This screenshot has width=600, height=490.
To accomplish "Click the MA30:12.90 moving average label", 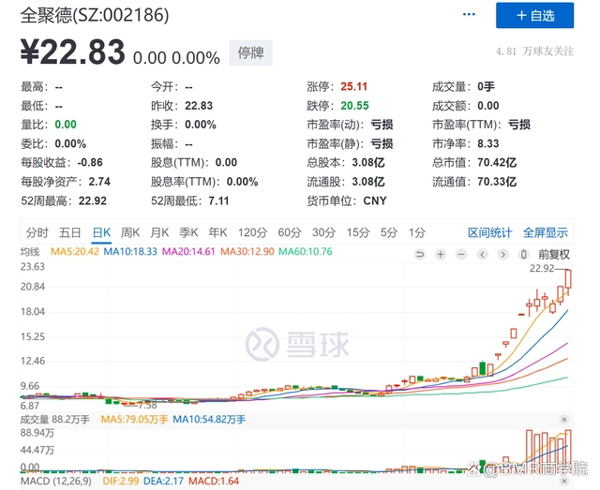I will [247, 252].
